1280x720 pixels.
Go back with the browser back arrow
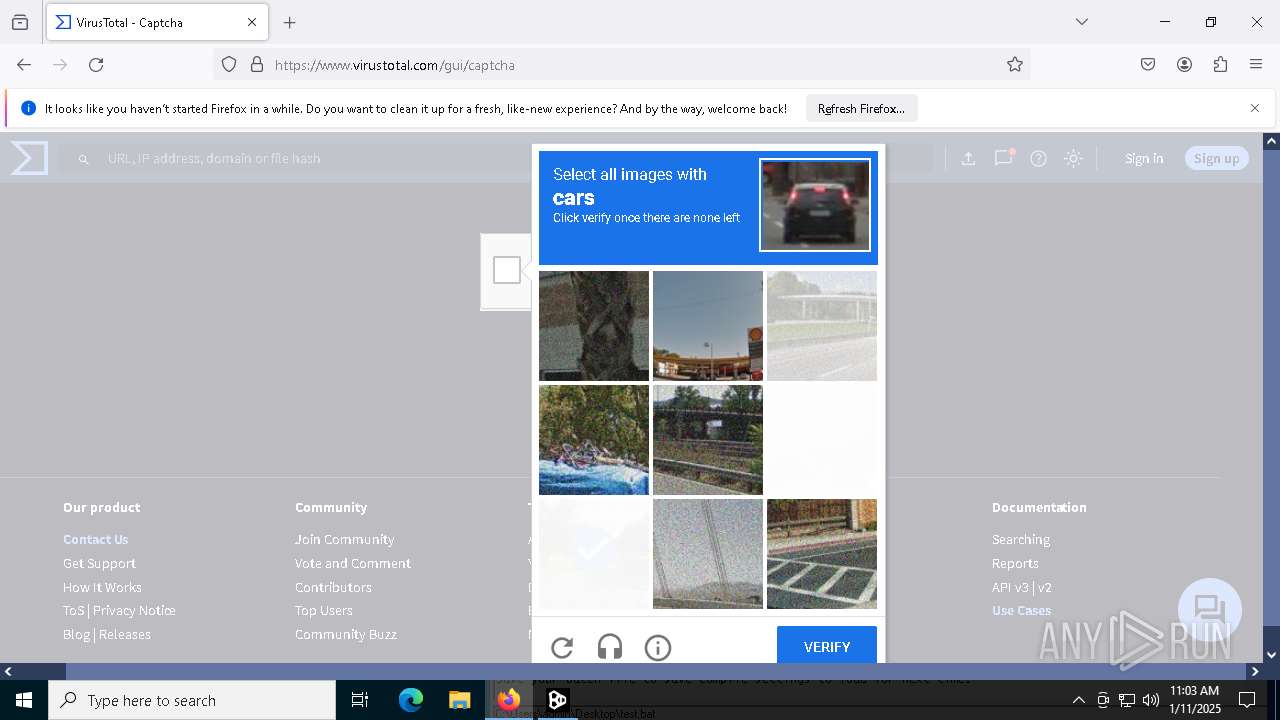point(24,65)
